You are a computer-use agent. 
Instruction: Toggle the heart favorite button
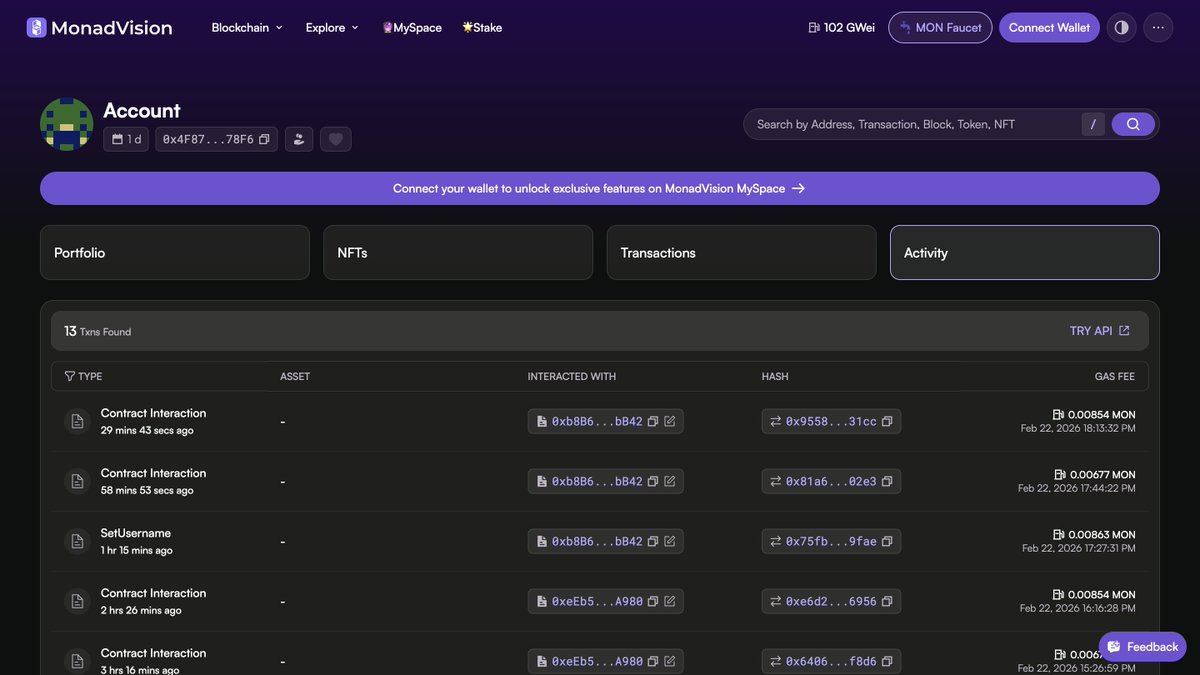tap(335, 139)
